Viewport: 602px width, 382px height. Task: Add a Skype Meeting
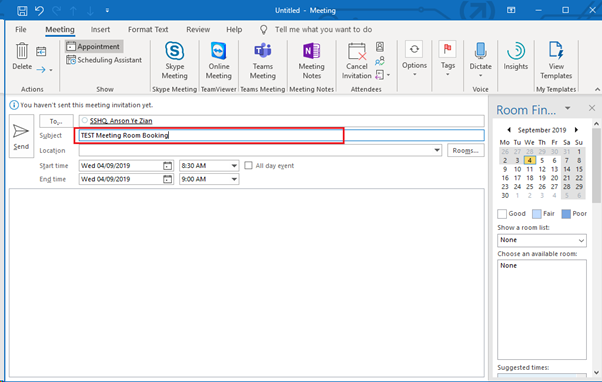point(174,61)
